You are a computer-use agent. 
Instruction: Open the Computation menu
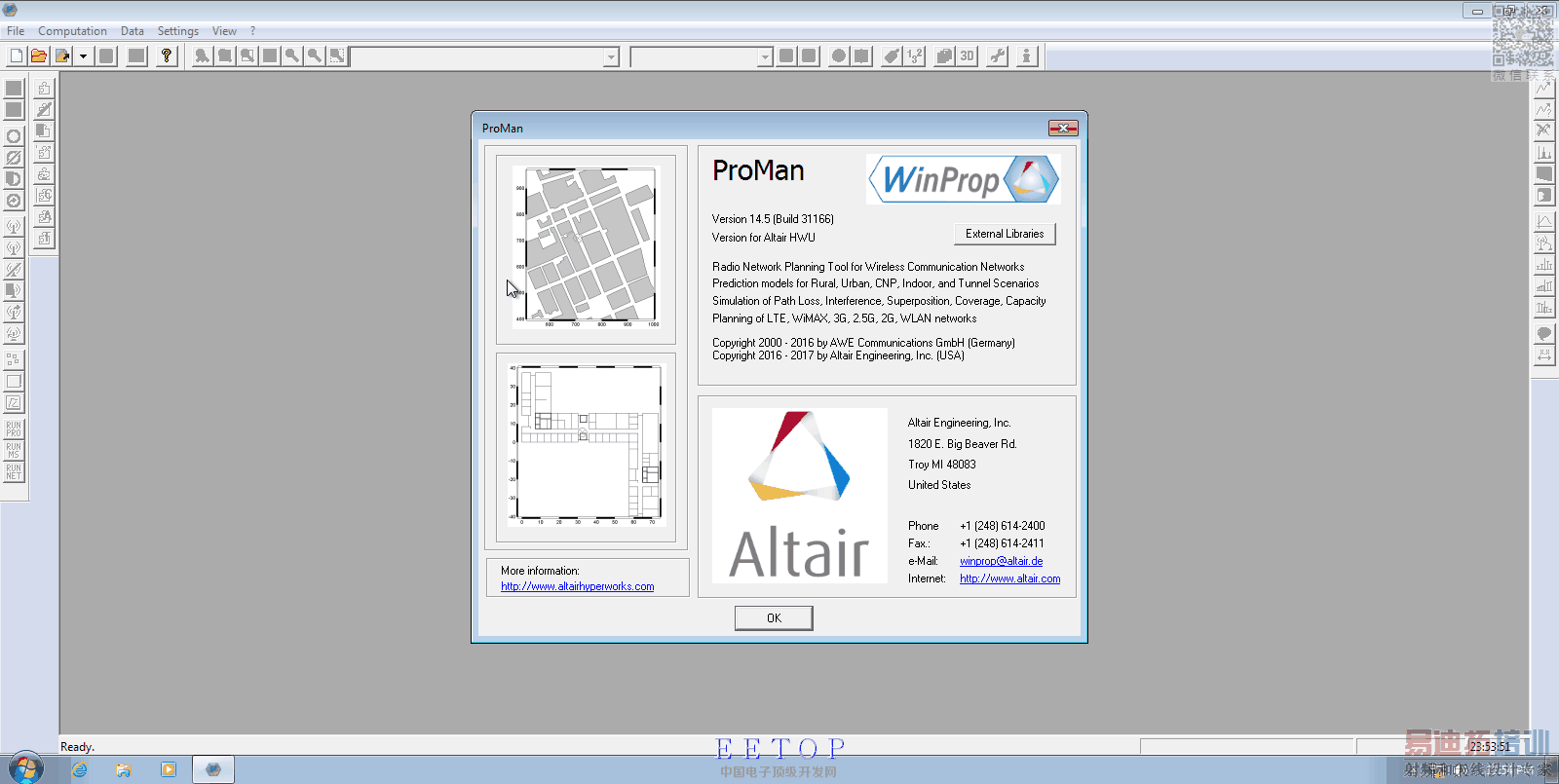(x=72, y=31)
